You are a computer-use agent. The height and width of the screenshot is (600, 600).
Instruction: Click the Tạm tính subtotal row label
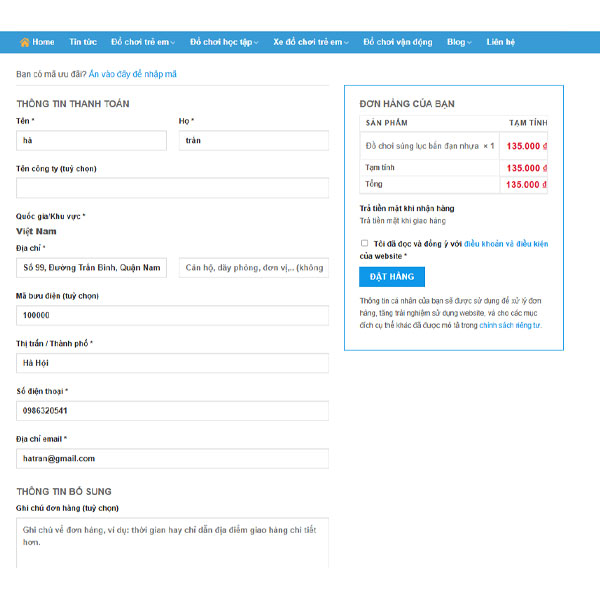(380, 167)
